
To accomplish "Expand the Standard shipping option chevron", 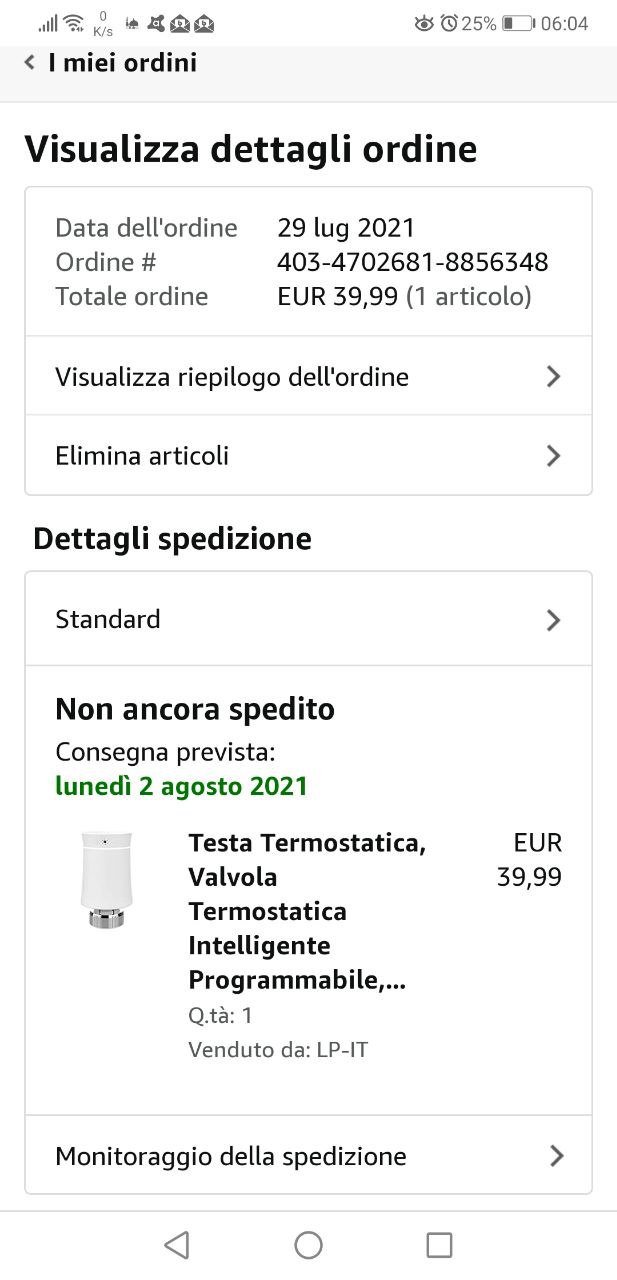I will point(553,620).
